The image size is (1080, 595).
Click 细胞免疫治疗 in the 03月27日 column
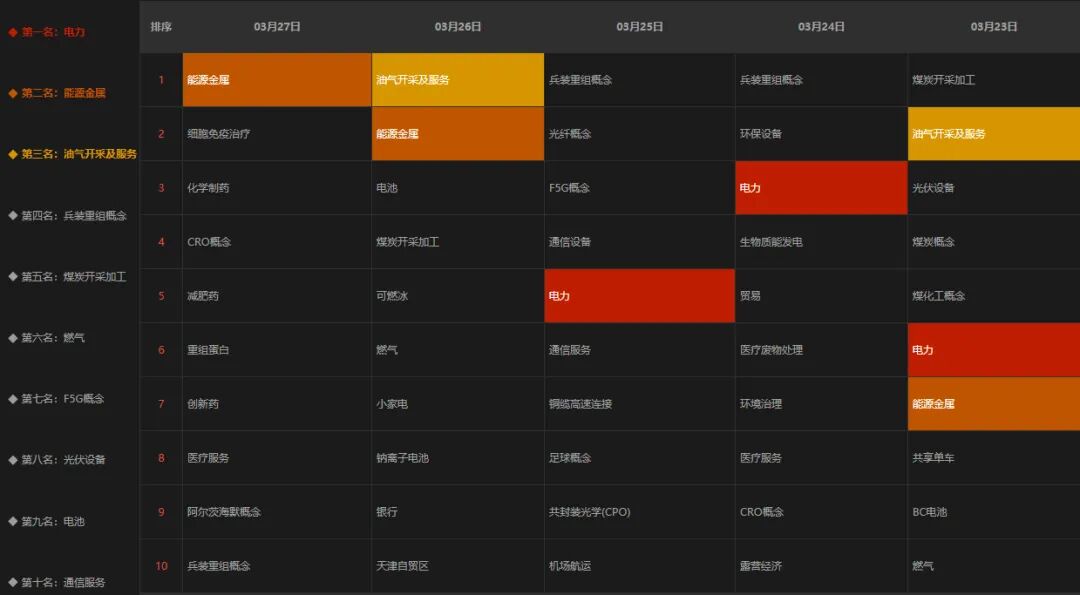(x=219, y=134)
